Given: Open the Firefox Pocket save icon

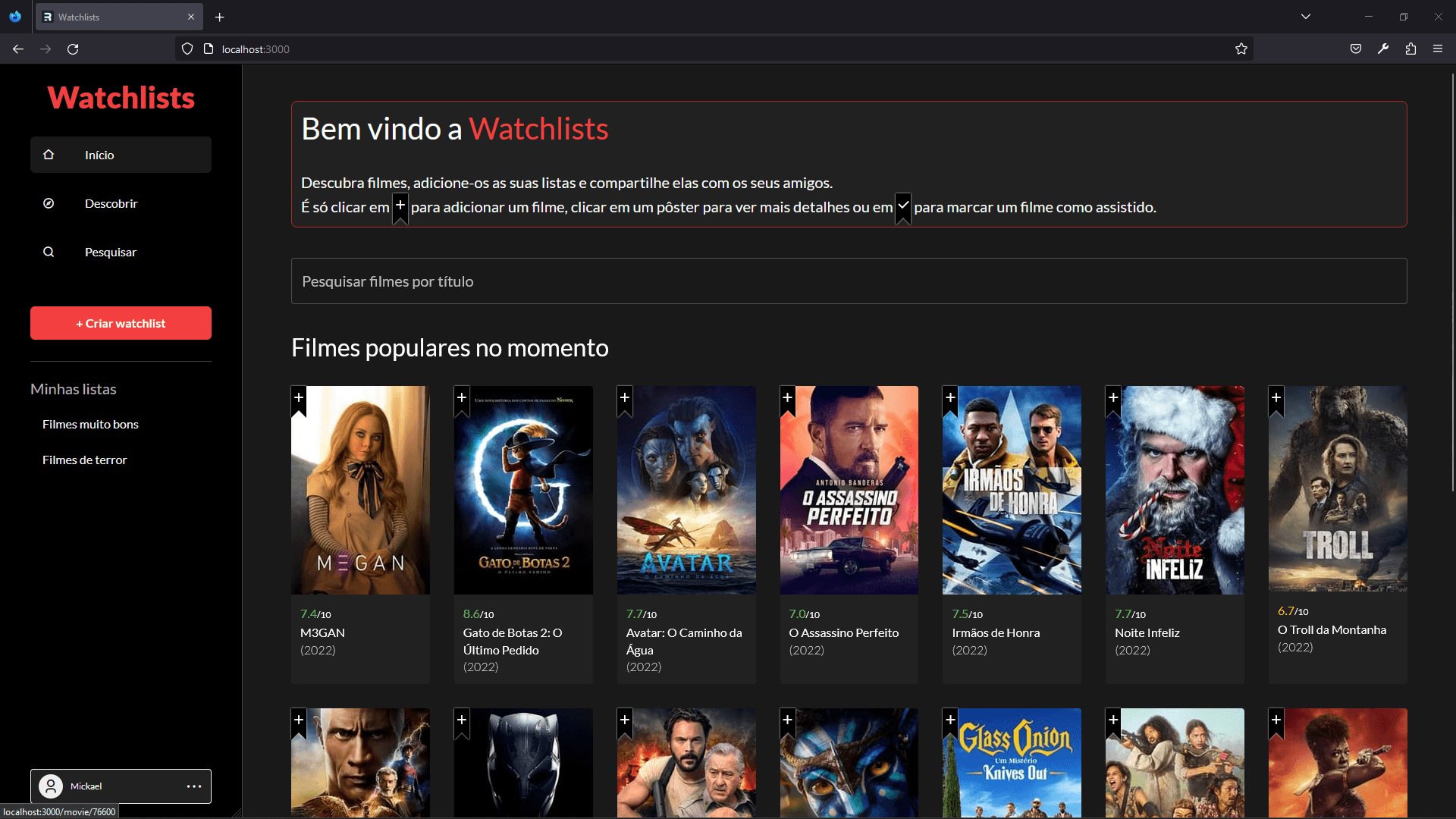Looking at the screenshot, I should (x=1356, y=49).
